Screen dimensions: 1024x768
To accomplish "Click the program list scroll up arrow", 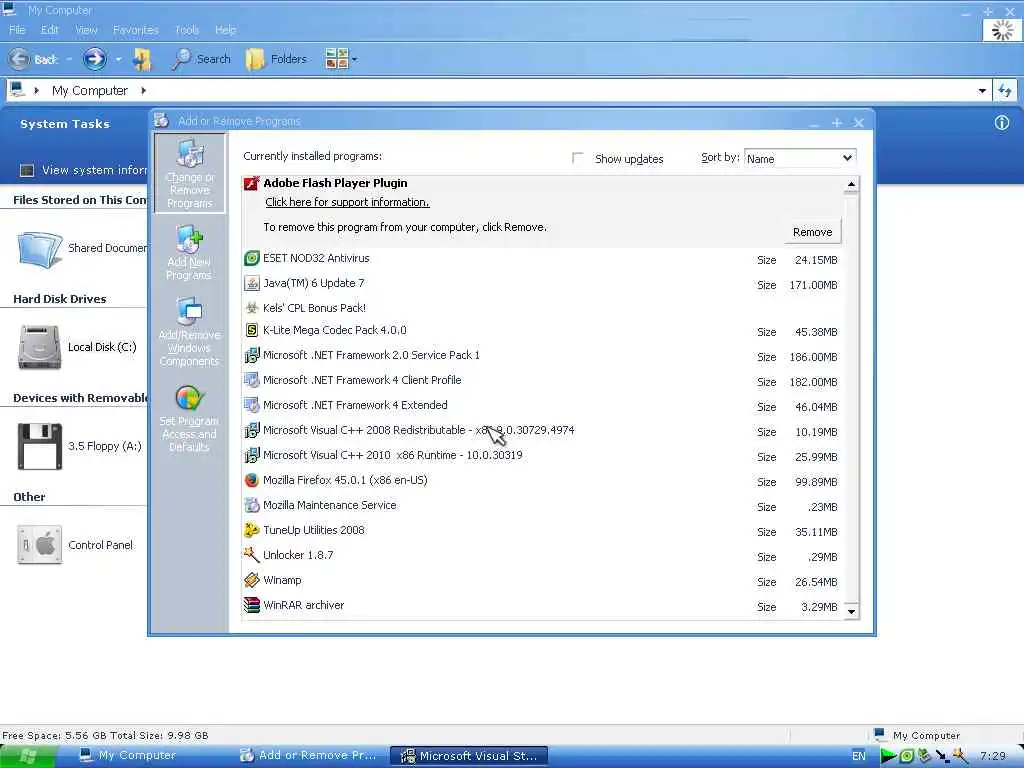I will click(851, 185).
